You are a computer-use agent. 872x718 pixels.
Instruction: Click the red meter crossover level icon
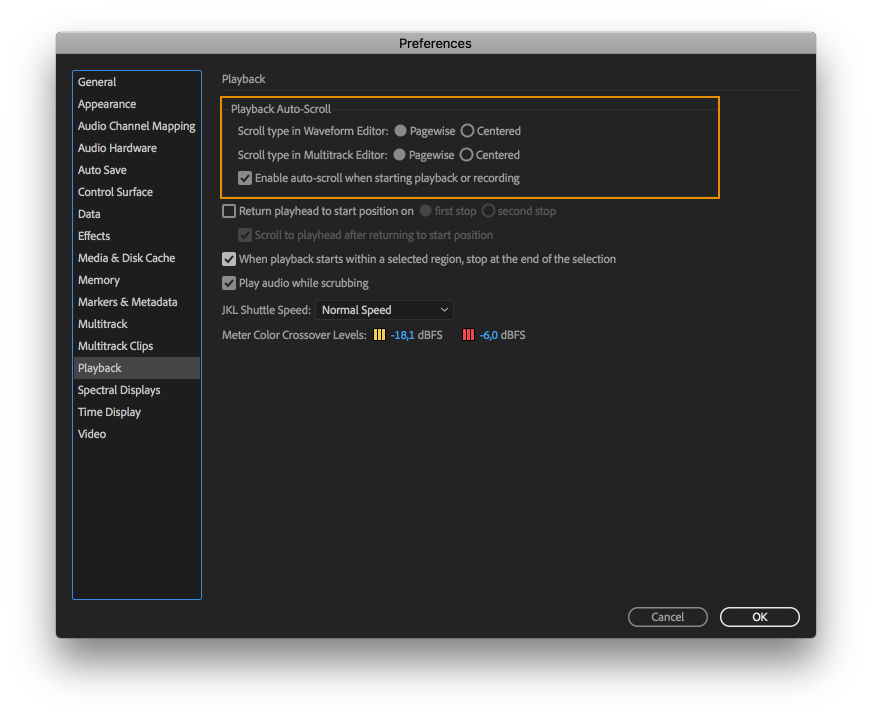coord(468,335)
